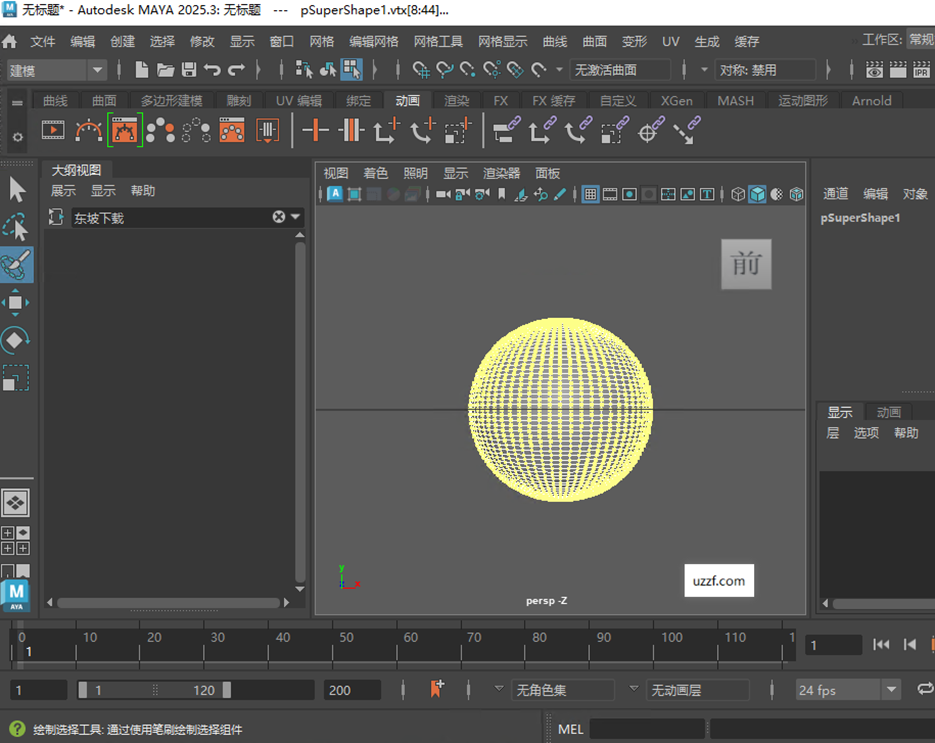Select the Lasso selection tool

(17, 227)
